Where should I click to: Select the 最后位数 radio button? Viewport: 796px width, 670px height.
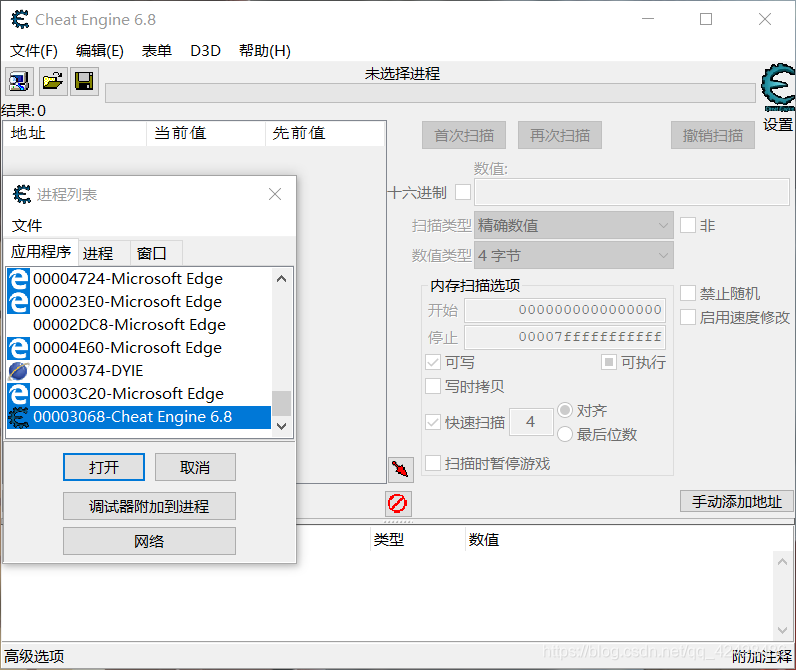click(565, 434)
